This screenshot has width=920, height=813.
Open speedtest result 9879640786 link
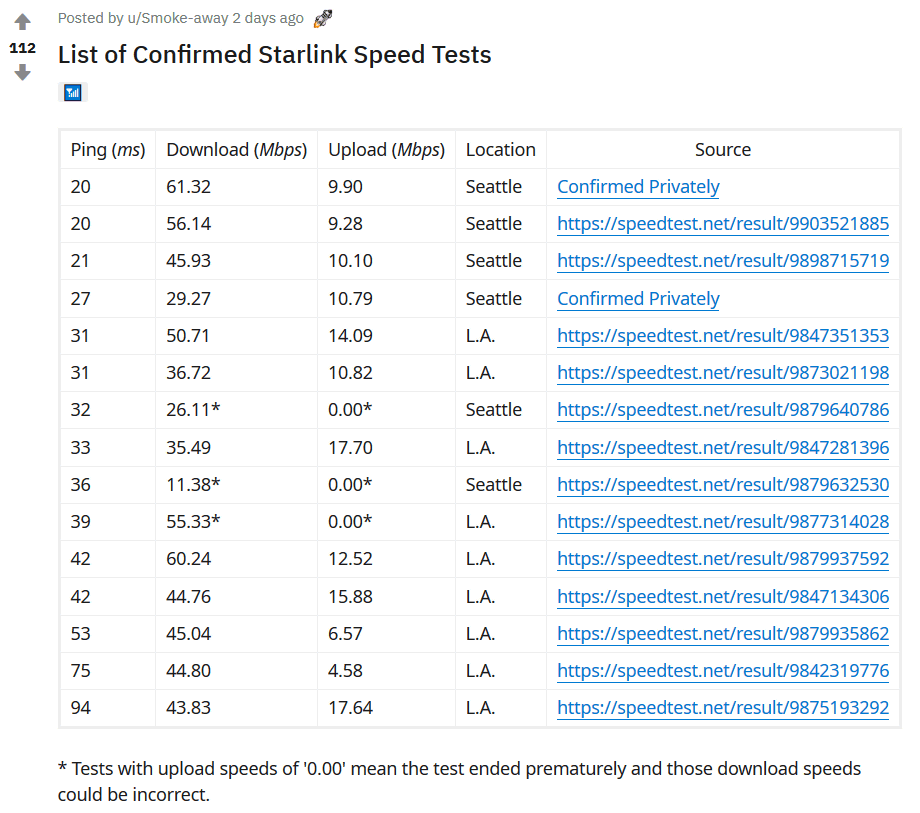pos(722,410)
